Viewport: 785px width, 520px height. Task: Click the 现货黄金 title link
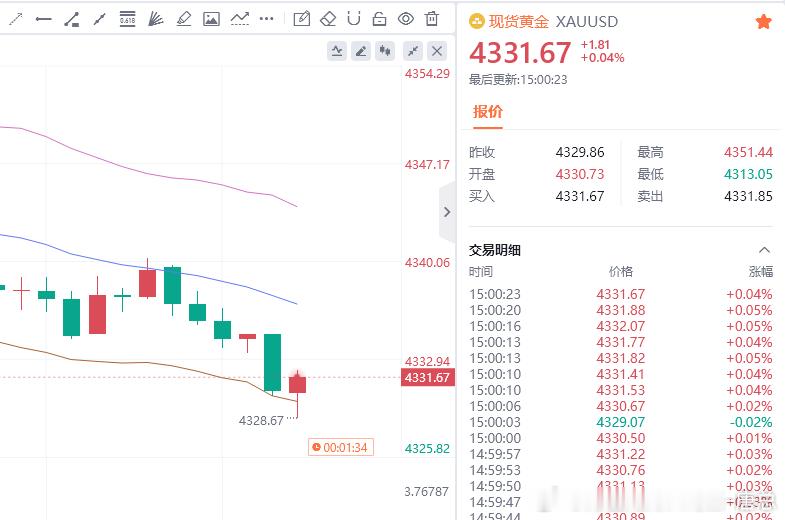coord(519,22)
